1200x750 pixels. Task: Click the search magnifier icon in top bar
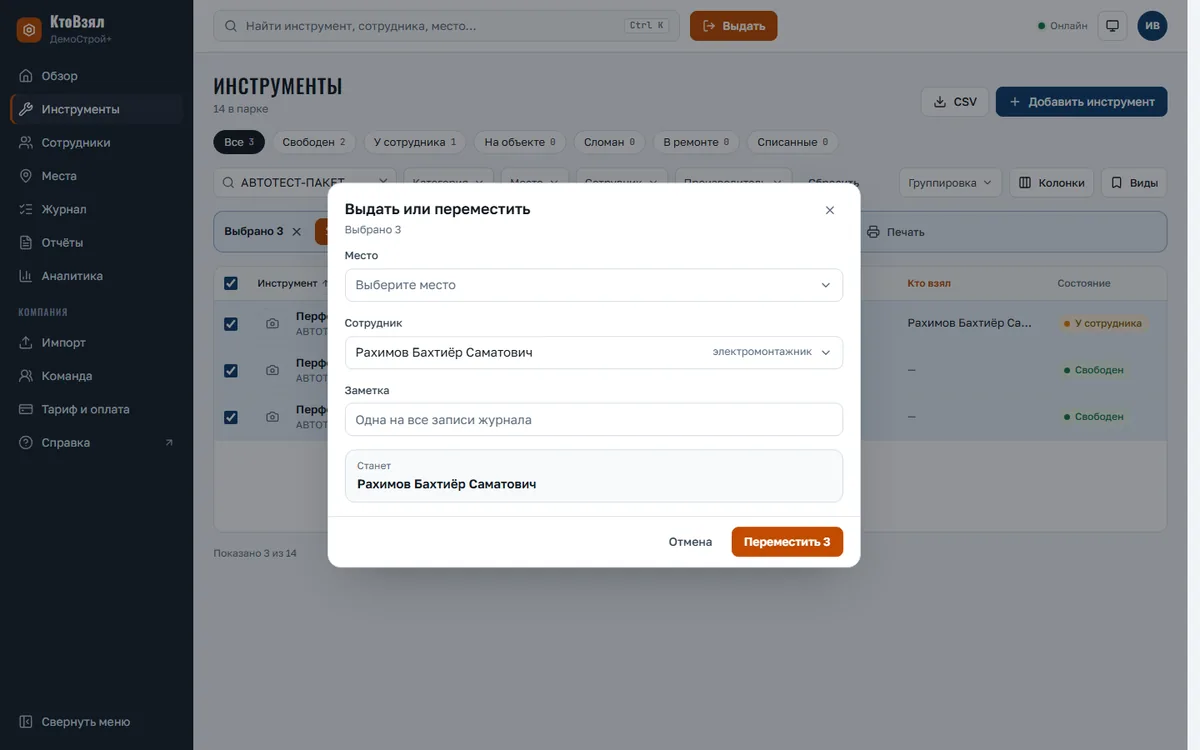232,26
